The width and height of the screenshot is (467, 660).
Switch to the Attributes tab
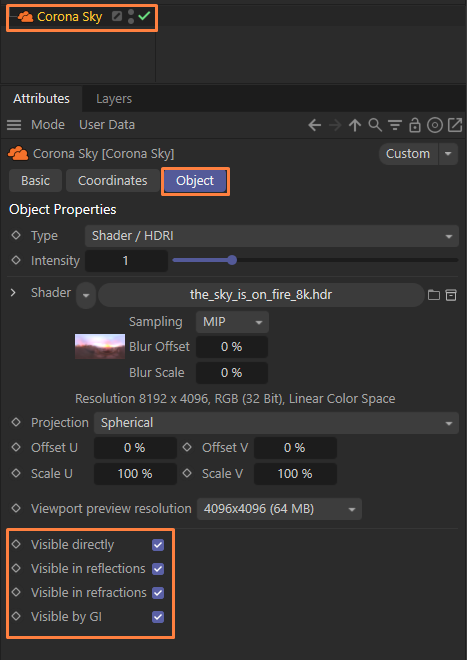pos(41,99)
